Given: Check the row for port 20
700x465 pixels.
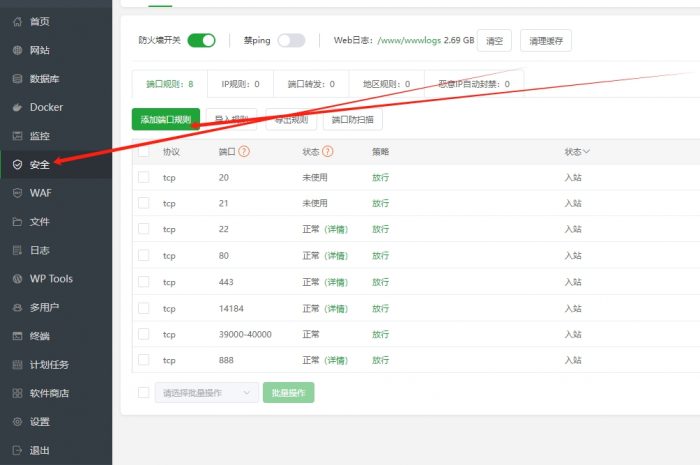Looking at the screenshot, I should click(144, 177).
